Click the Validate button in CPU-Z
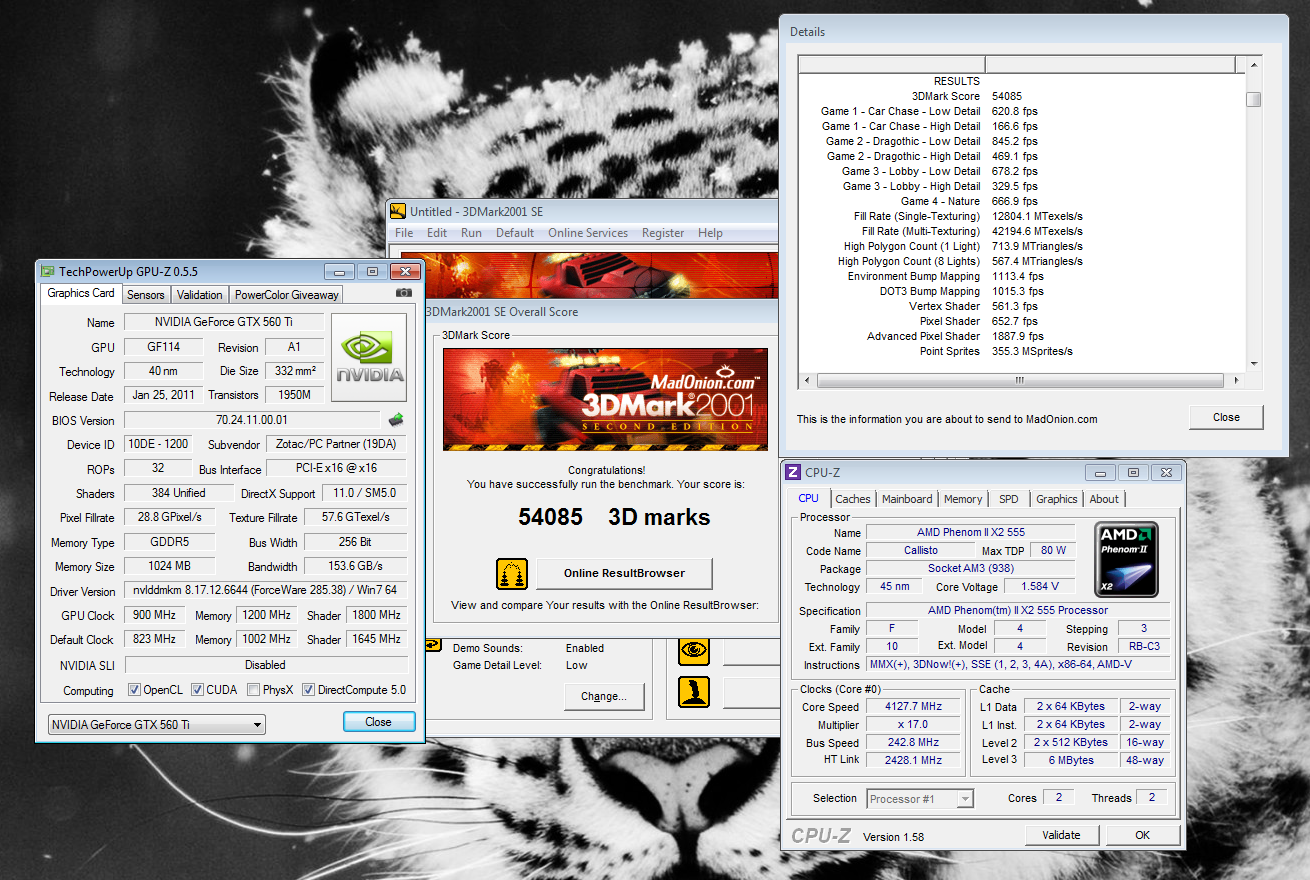 click(x=1061, y=835)
